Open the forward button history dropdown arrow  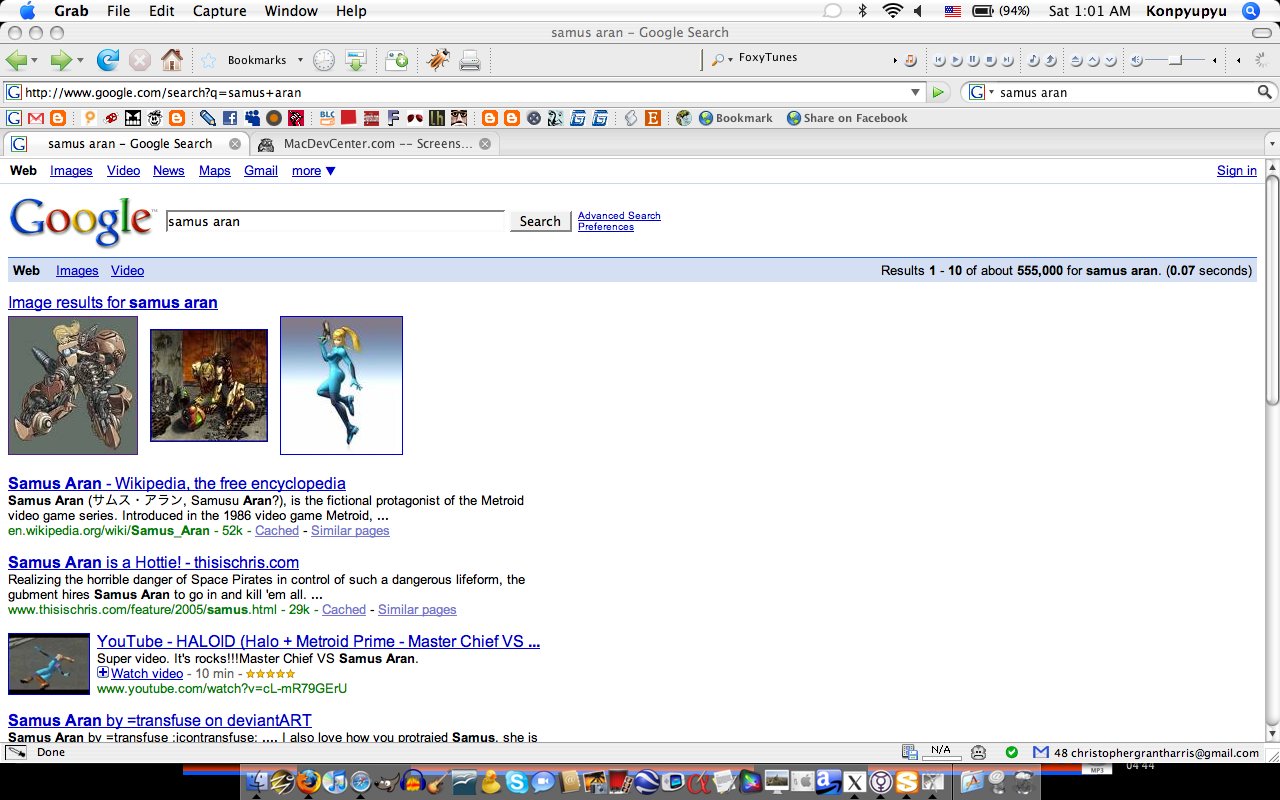point(81,60)
